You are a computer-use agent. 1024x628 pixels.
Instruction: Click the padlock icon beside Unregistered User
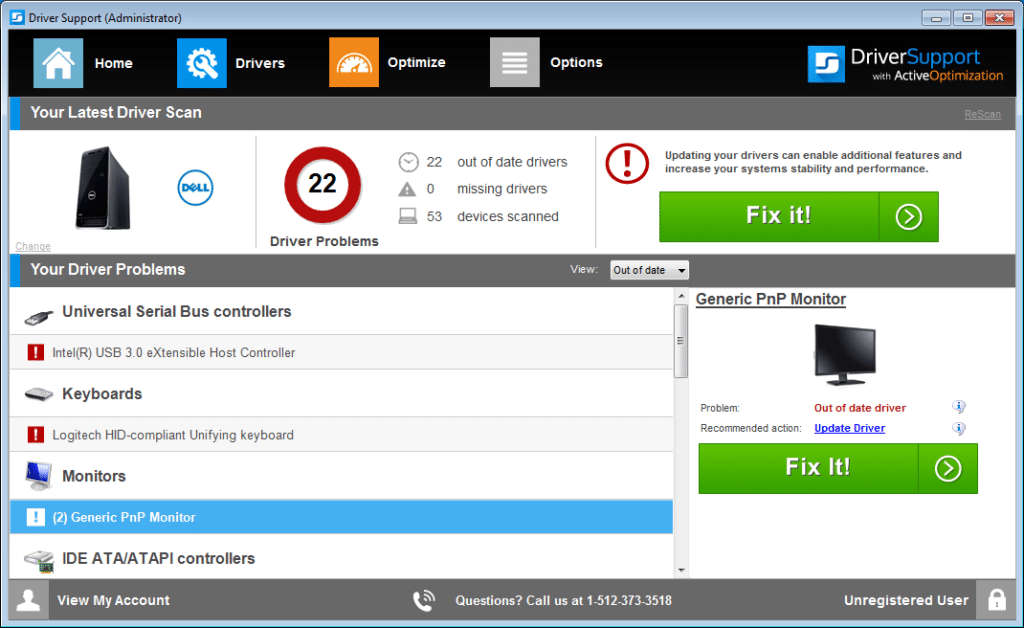pos(996,600)
